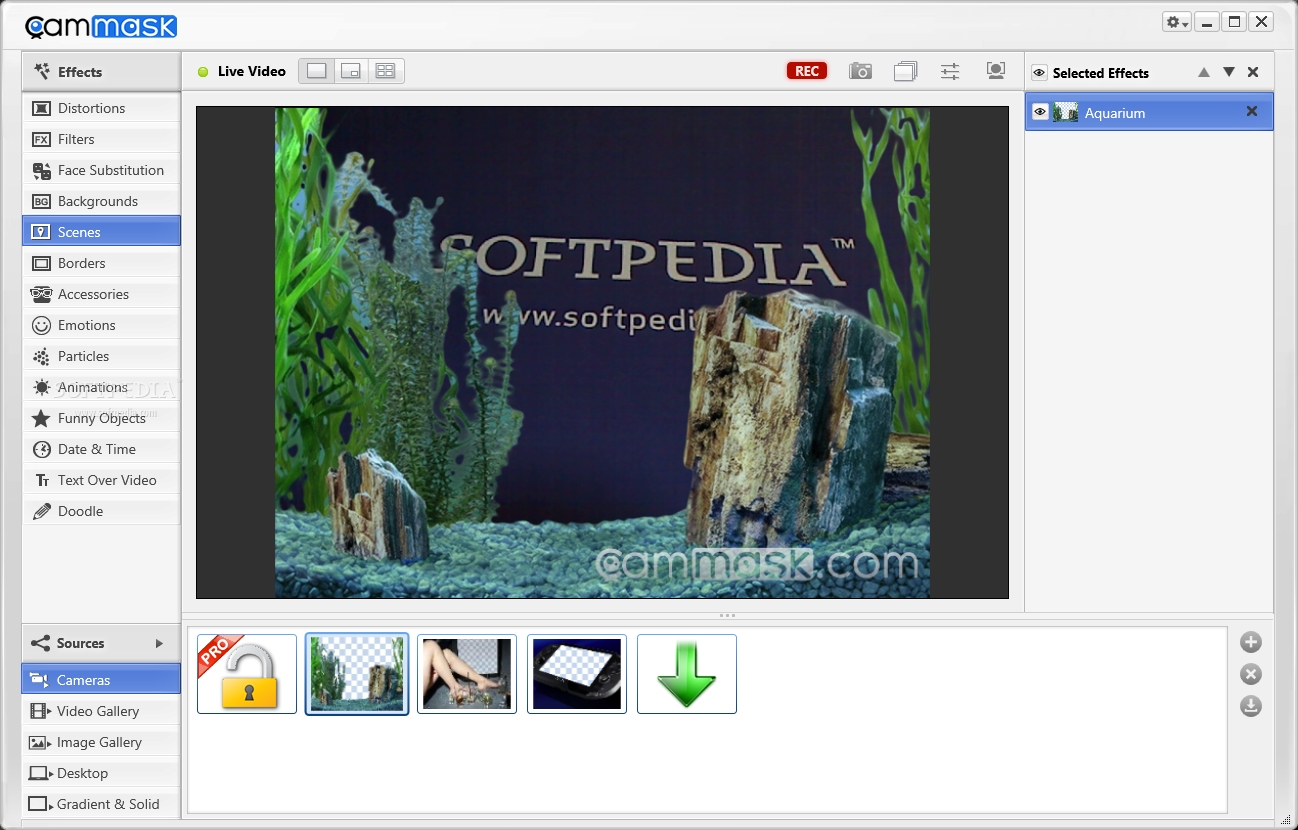Delete item with the round X button
The image size is (1298, 830).
point(1251,674)
